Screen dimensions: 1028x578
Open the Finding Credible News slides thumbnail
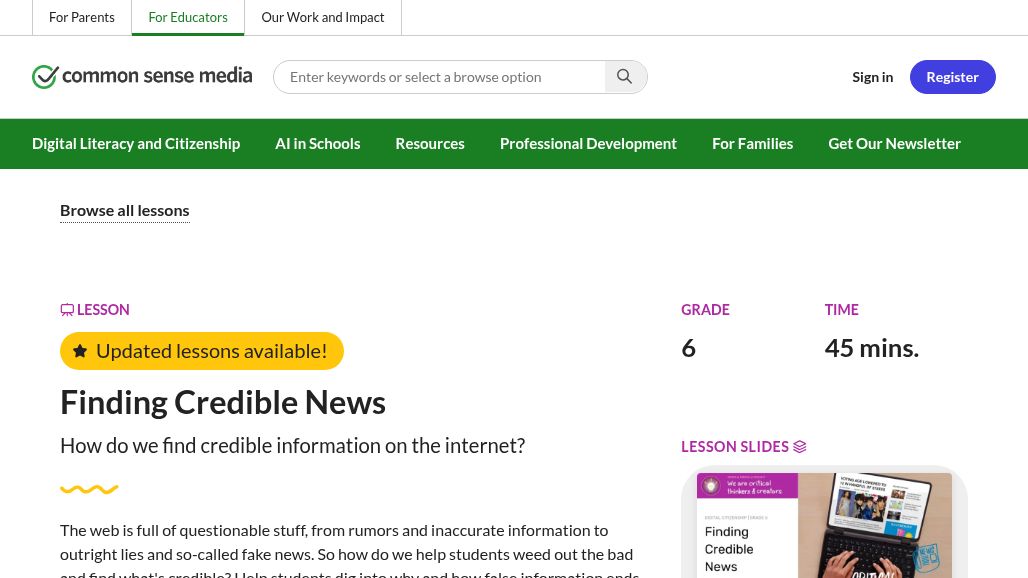(x=824, y=524)
